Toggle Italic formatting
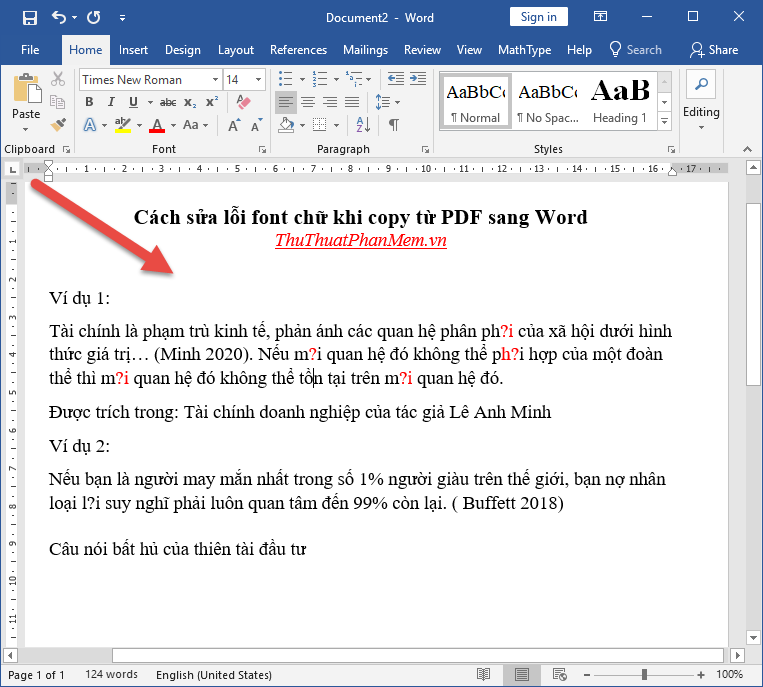The image size is (763, 687). (x=111, y=102)
